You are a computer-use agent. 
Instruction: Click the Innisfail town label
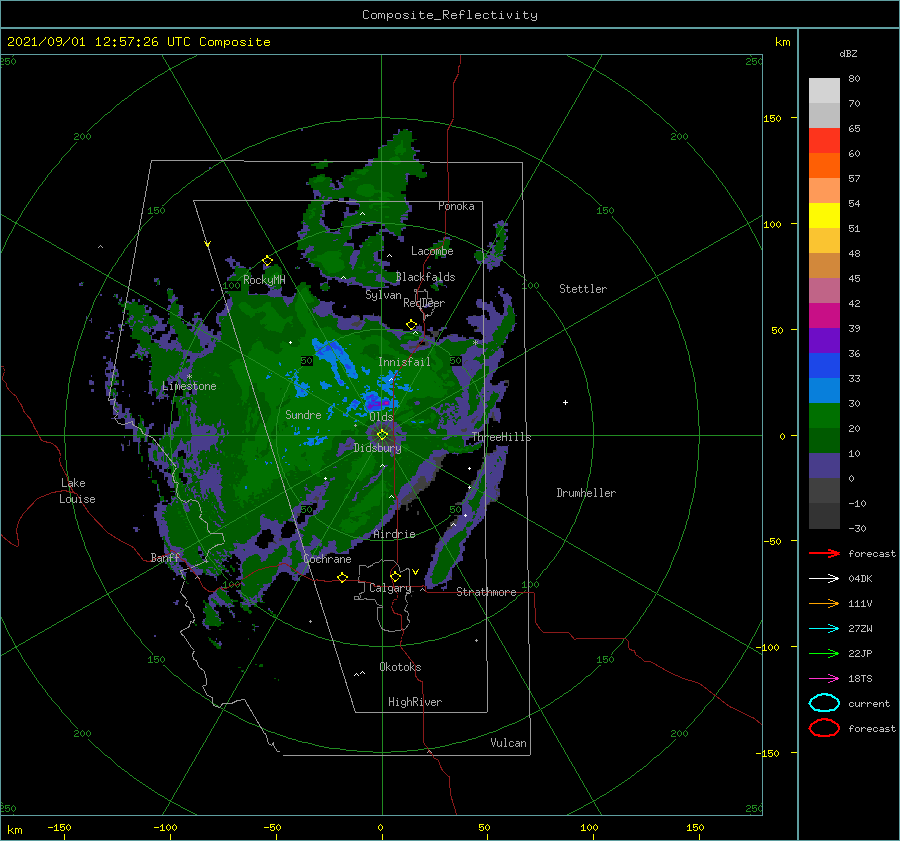click(x=404, y=362)
